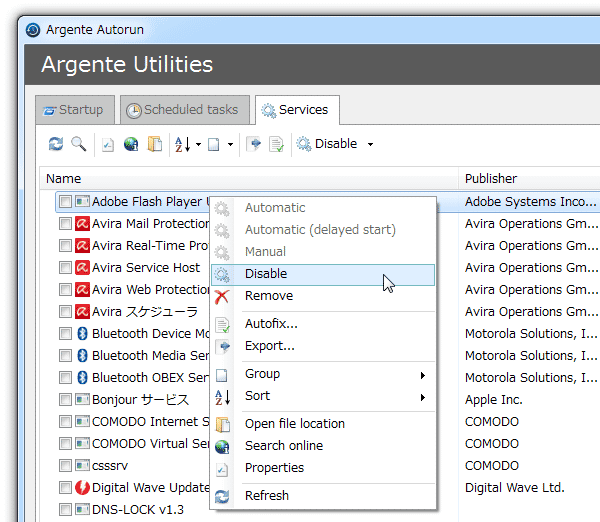600x522 pixels.
Task: Click the A-Z Sort toolbar icon
Action: click(x=183, y=144)
